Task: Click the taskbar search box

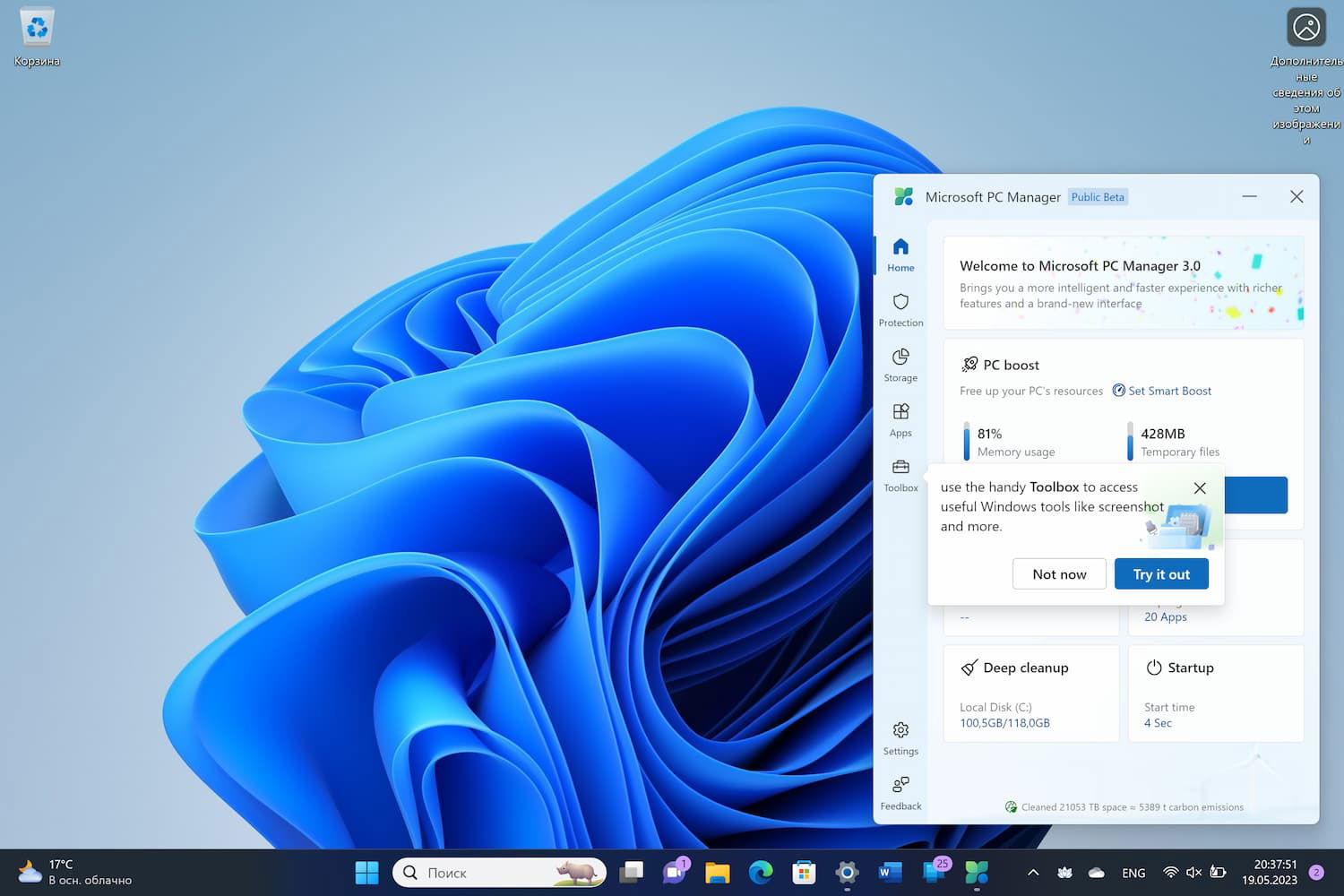Action: click(499, 872)
